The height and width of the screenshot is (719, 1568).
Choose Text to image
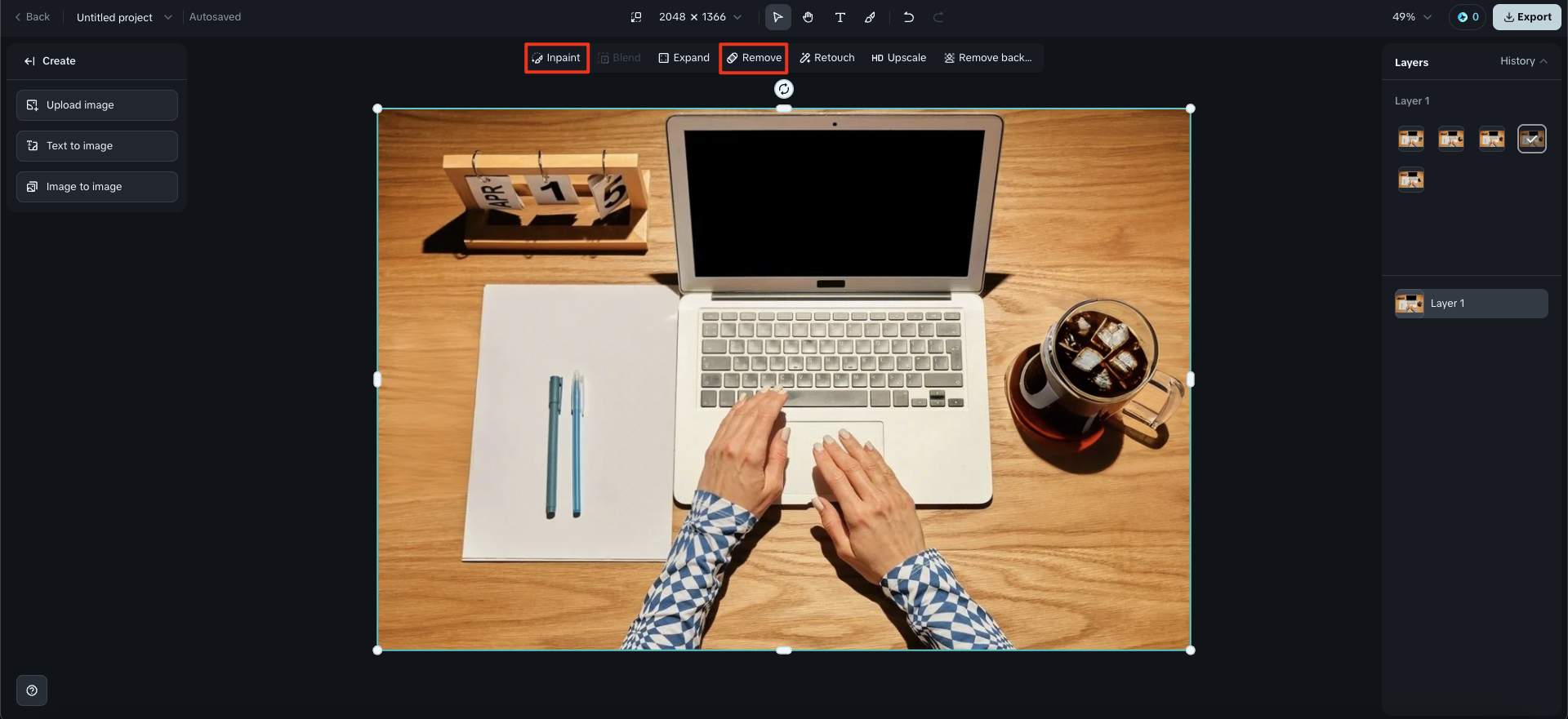(97, 146)
